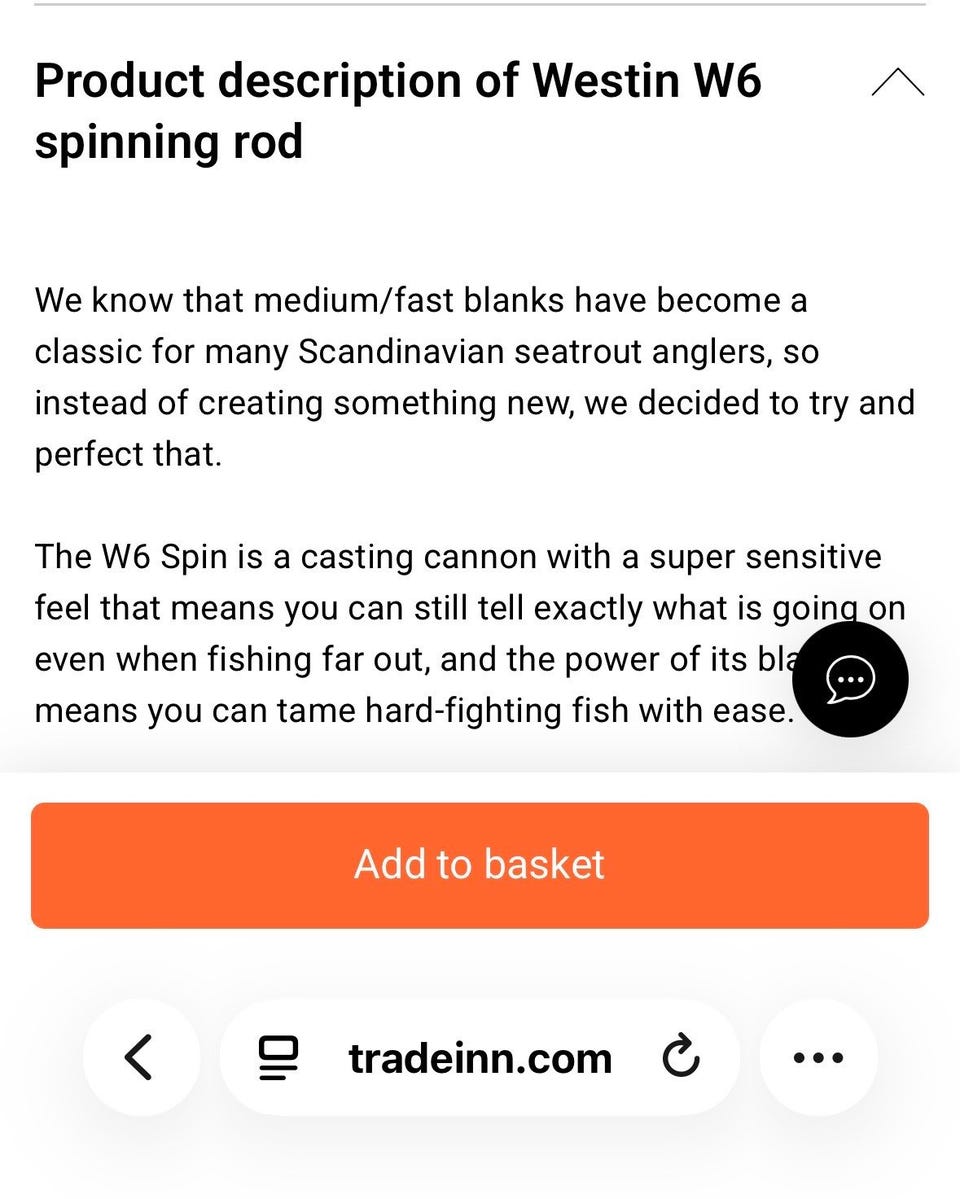
Task: Open the browser three-dot menu
Action: [x=818, y=1058]
